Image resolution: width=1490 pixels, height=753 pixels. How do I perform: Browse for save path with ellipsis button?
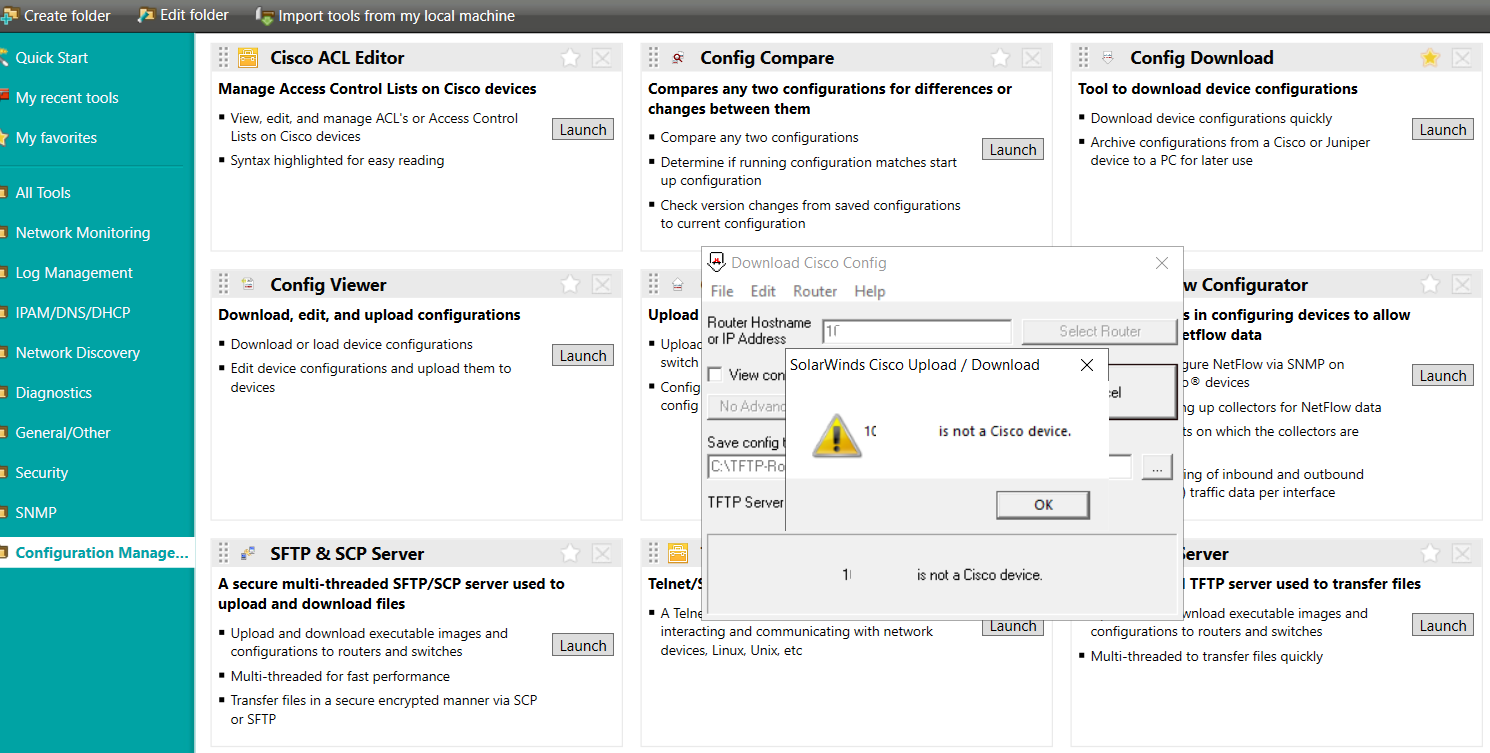tap(1157, 467)
